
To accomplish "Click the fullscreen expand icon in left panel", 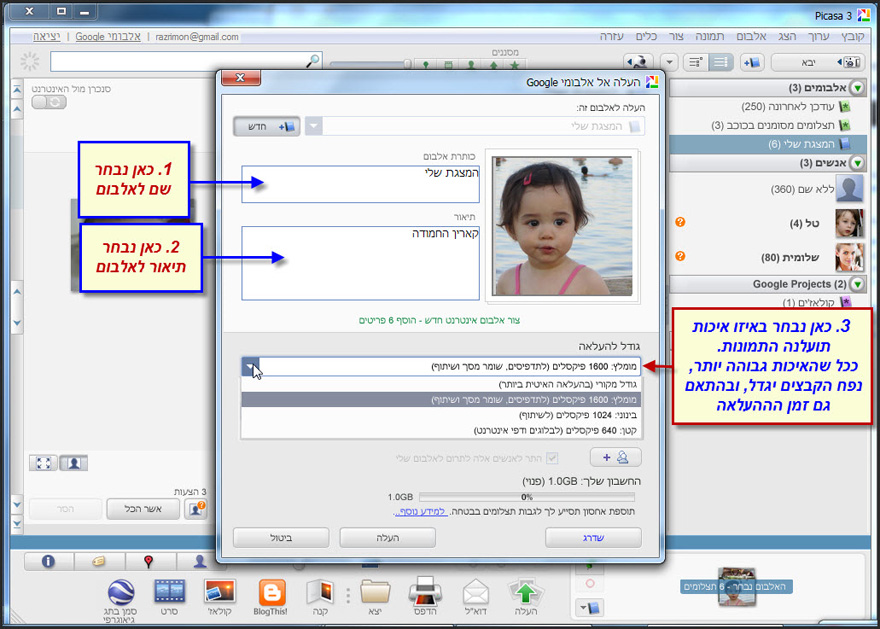I will pos(43,463).
